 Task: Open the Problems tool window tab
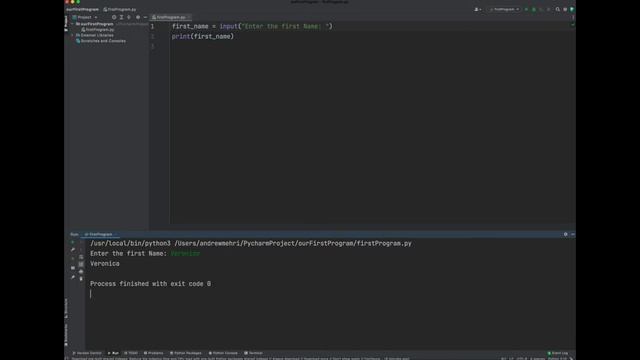click(153, 353)
